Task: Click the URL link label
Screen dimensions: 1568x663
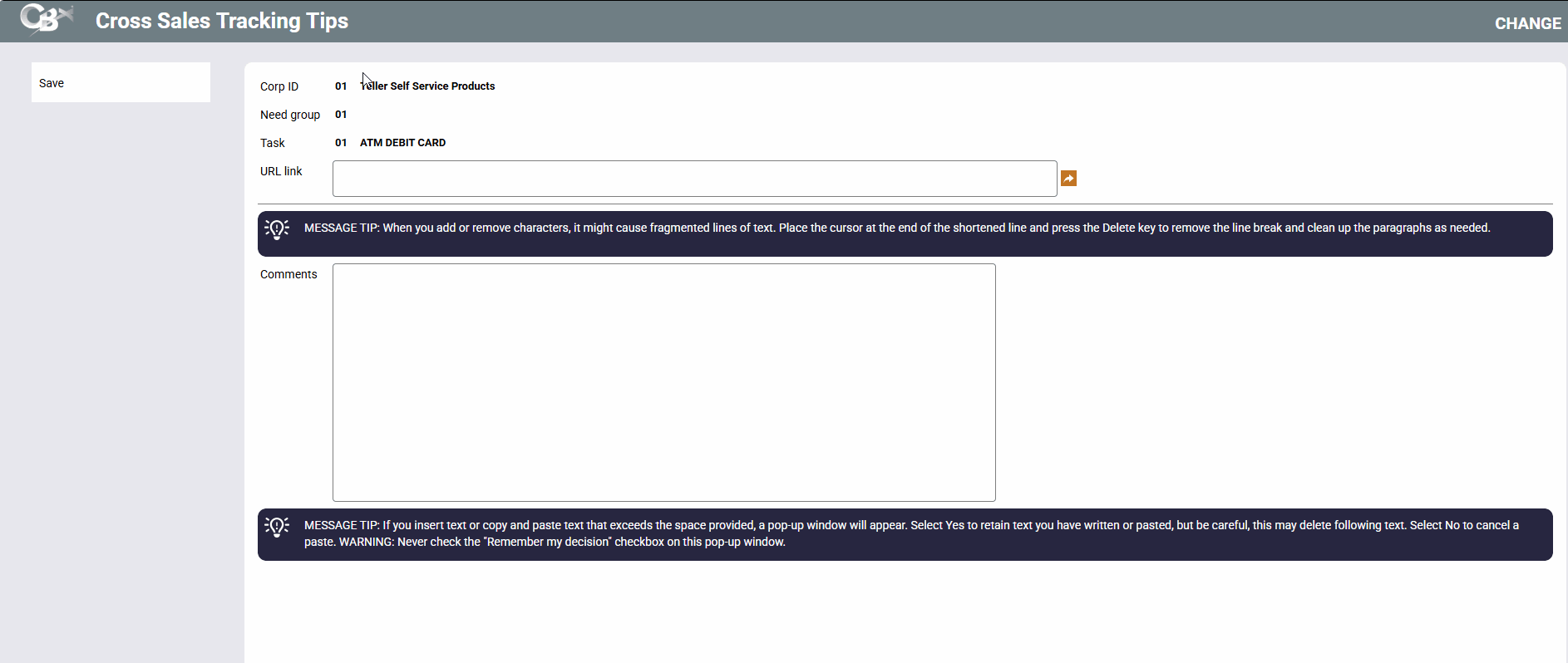Action: pos(281,171)
